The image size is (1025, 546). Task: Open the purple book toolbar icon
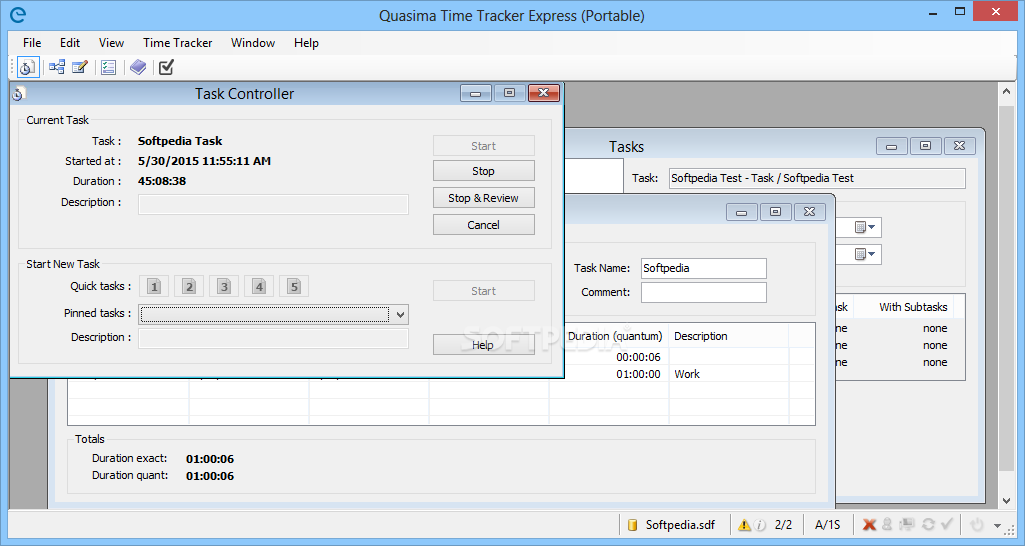tap(138, 67)
